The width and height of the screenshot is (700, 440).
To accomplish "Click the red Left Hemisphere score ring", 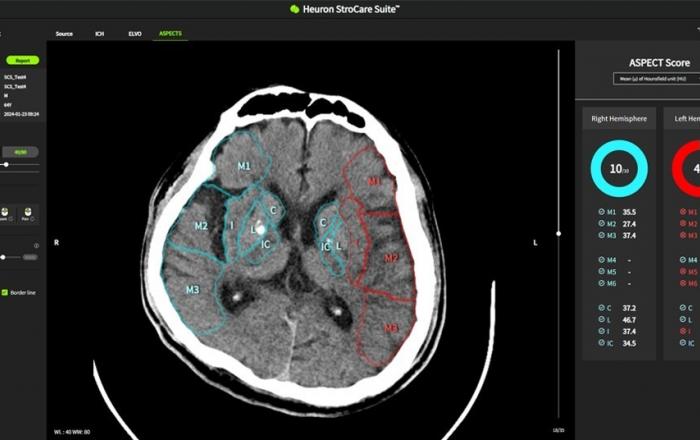I will click(x=687, y=168).
